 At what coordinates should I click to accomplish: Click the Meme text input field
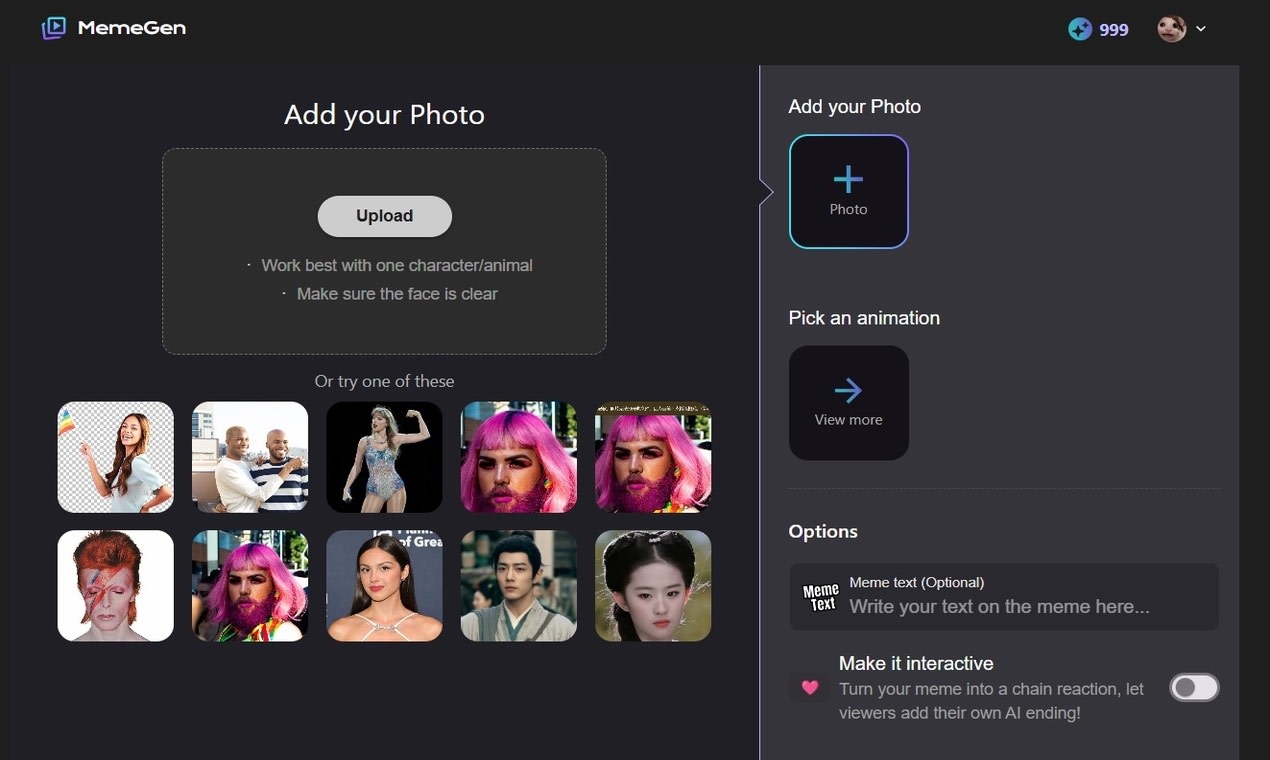pos(1004,597)
